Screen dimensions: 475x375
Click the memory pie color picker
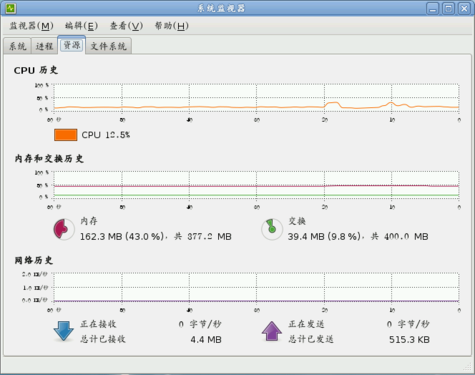64,229
